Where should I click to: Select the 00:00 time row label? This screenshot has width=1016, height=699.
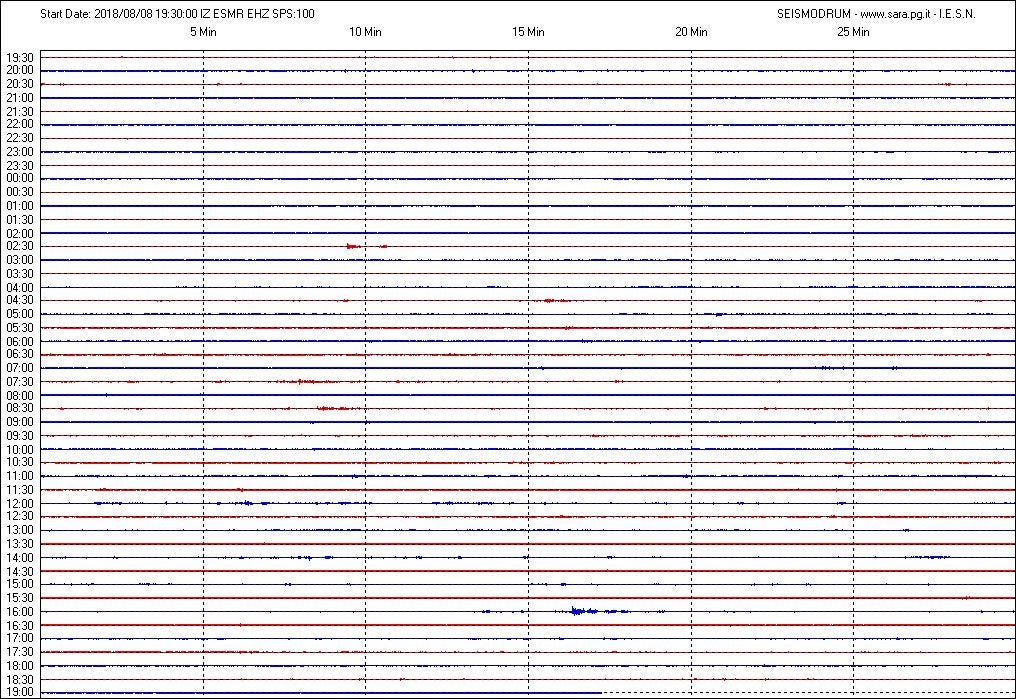pos(20,178)
